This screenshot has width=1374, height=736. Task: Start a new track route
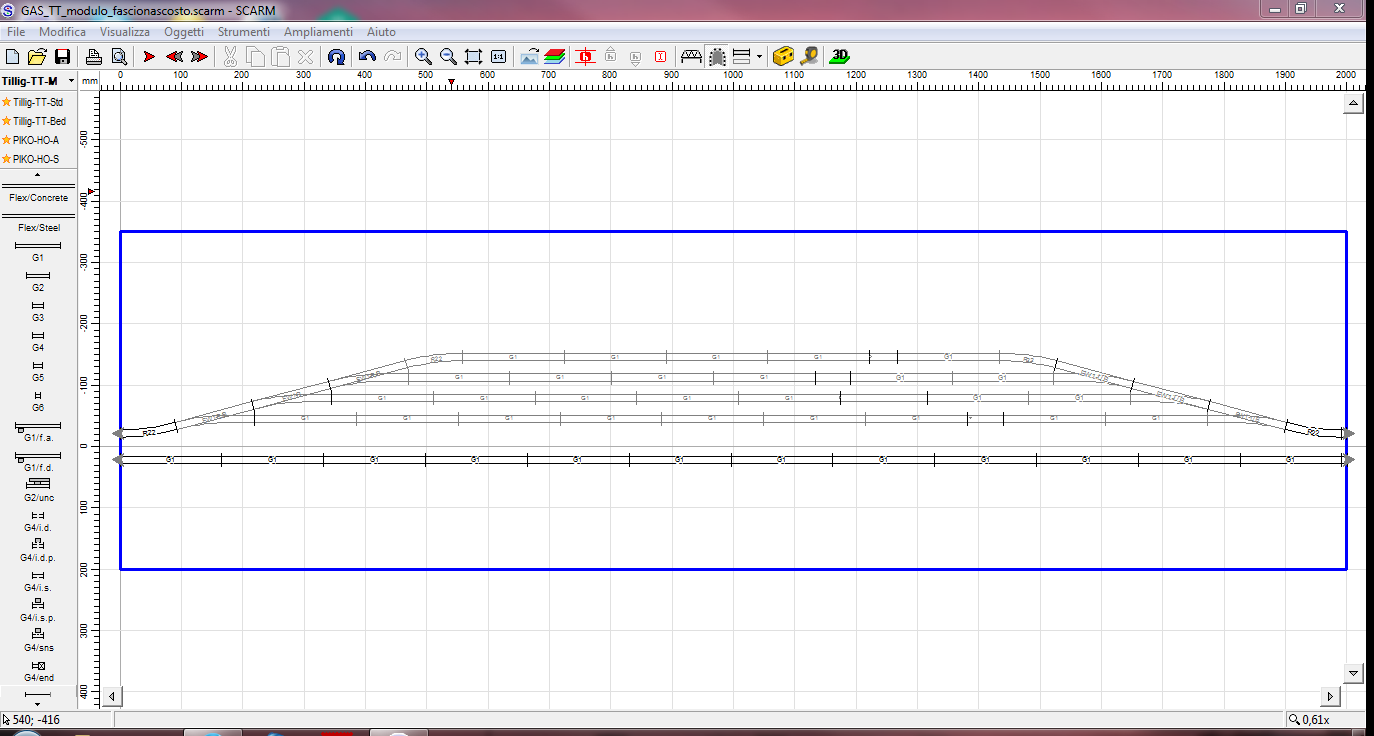coord(149,57)
